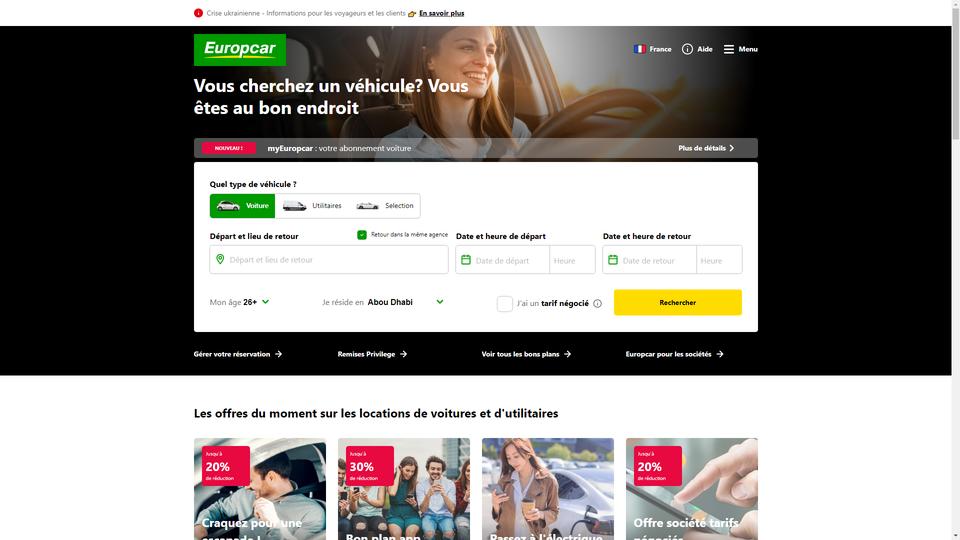Open the departure Heure selector
The height and width of the screenshot is (540, 960).
(x=572, y=260)
